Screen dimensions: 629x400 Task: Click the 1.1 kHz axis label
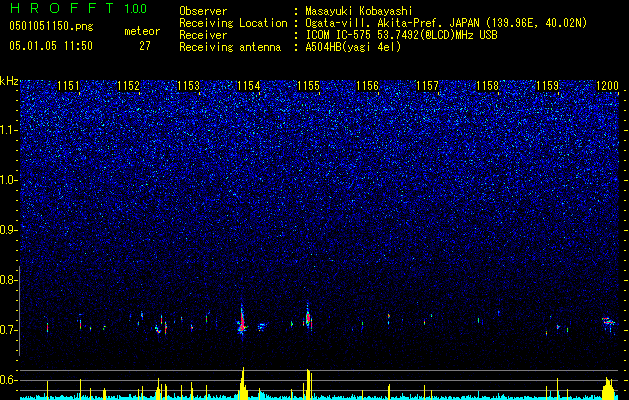(x=9, y=130)
